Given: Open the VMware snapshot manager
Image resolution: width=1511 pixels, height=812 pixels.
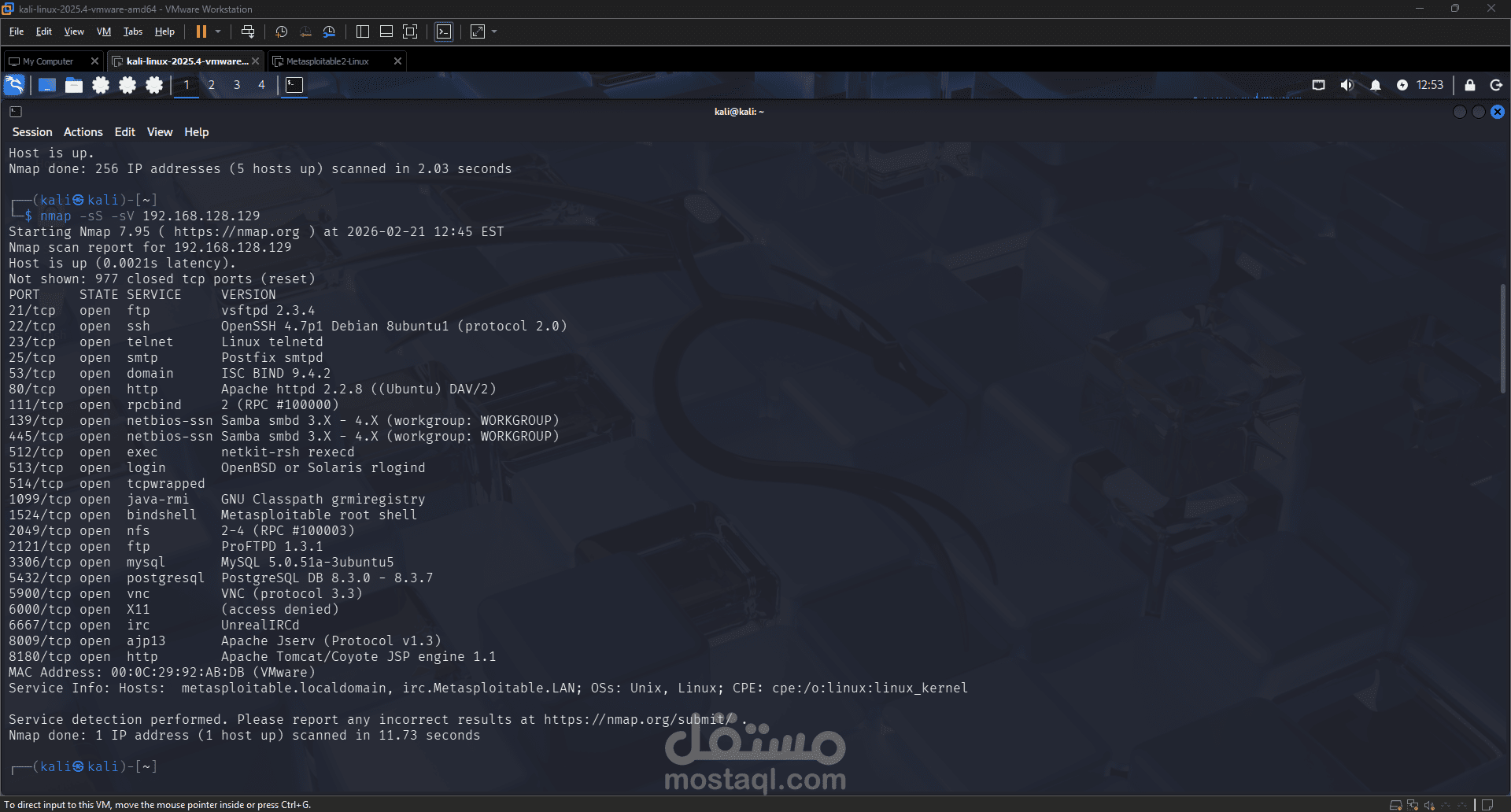Looking at the screenshot, I should [x=330, y=31].
